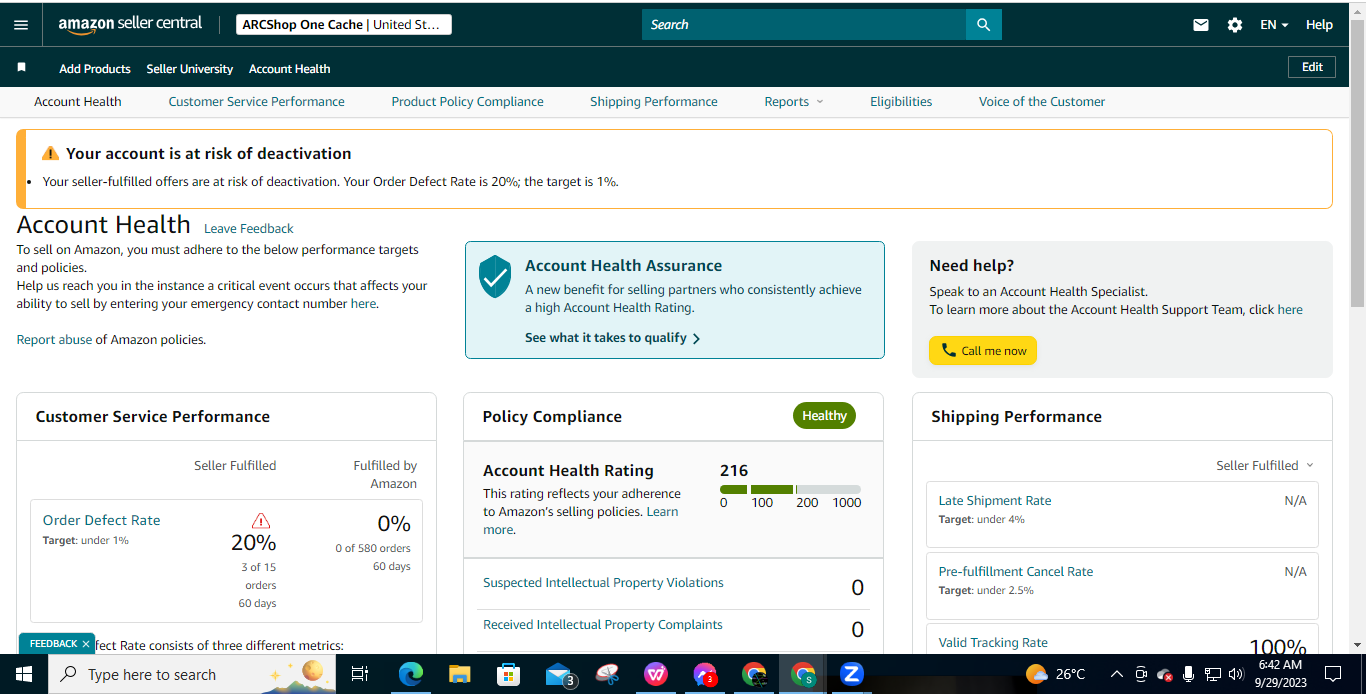This screenshot has height=694, width=1366.
Task: Open Voice of the Customer tab
Action: coord(1042,102)
